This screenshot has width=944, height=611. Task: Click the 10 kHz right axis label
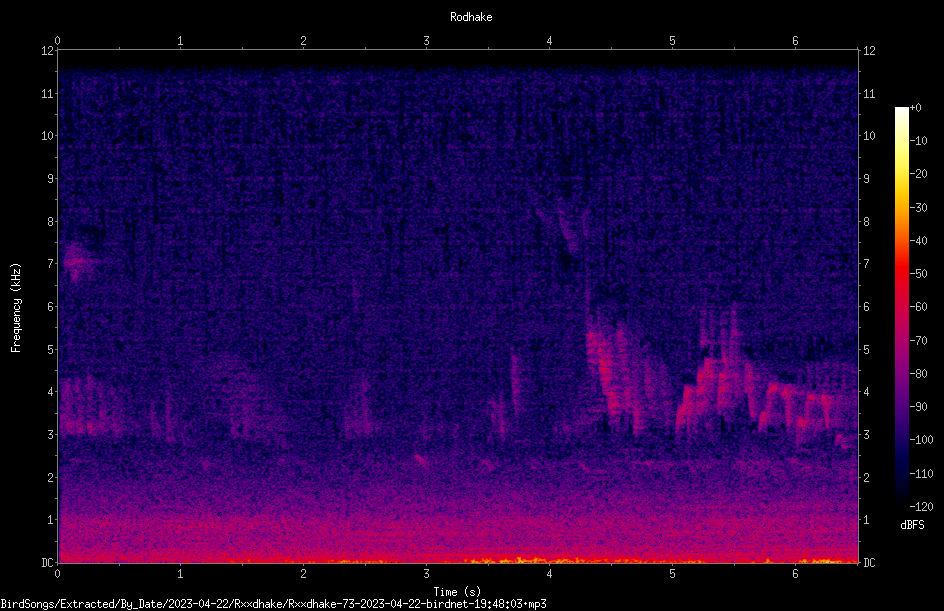[x=869, y=136]
